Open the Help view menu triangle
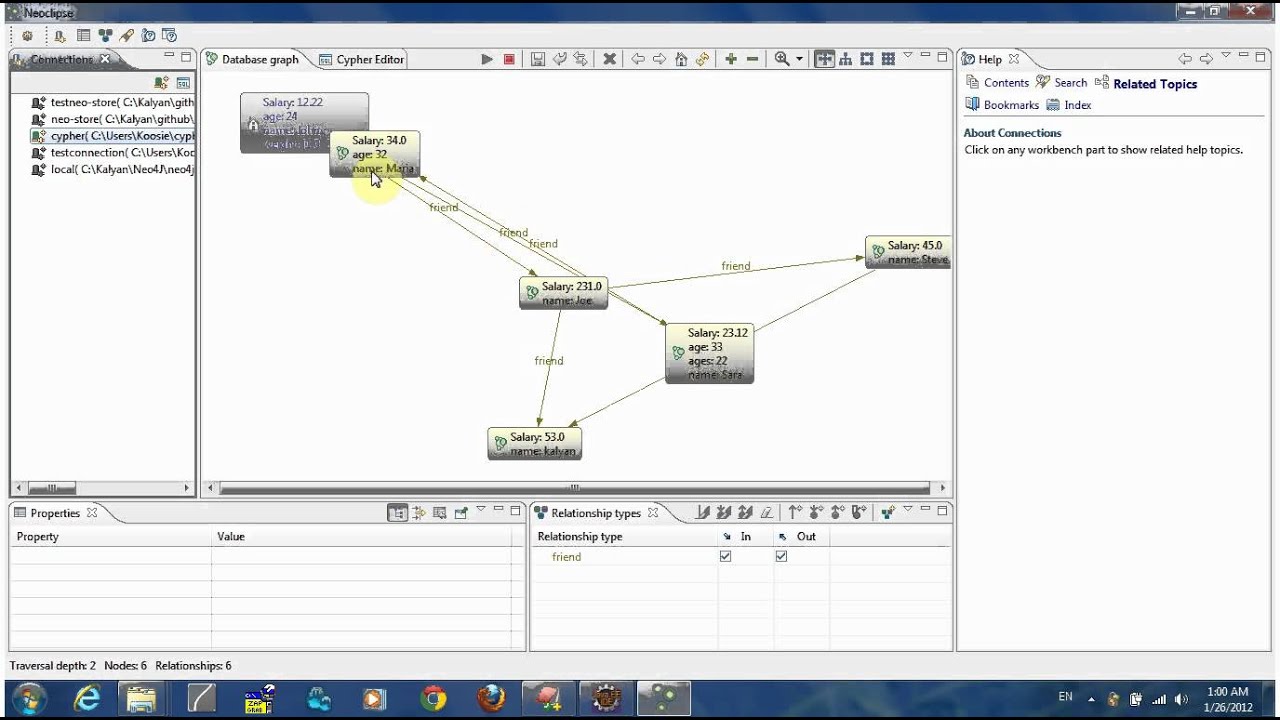 (x=1227, y=55)
